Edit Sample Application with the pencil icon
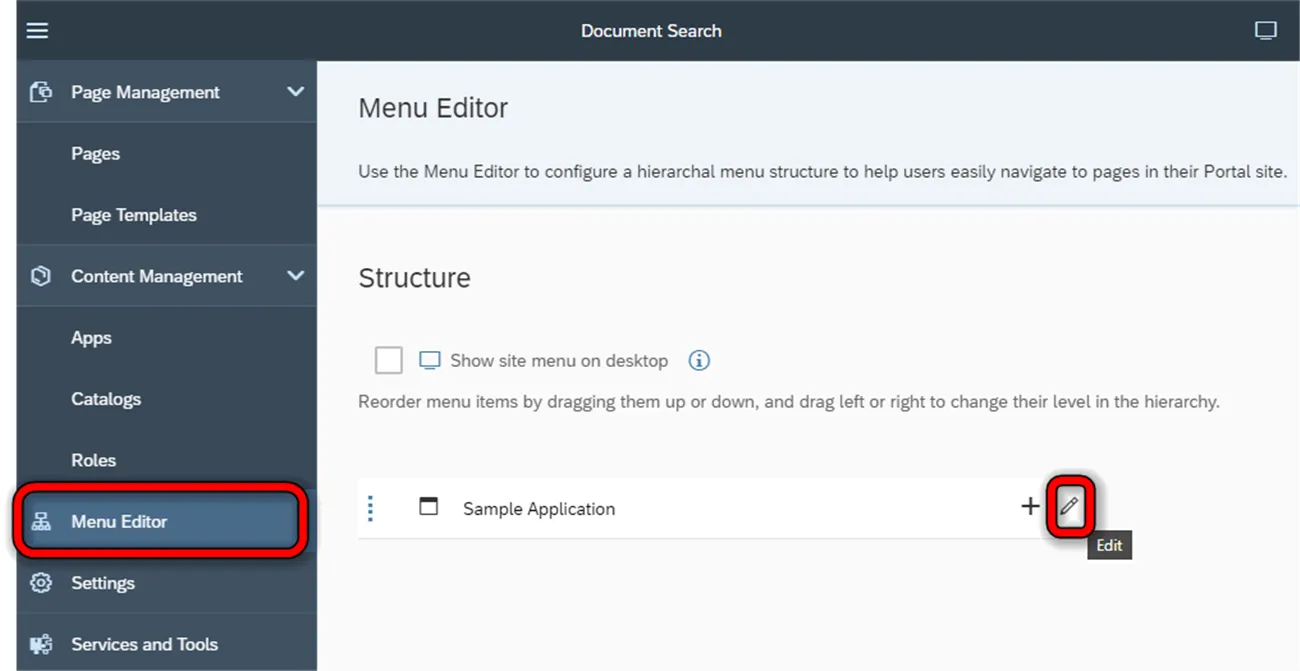 [1070, 507]
